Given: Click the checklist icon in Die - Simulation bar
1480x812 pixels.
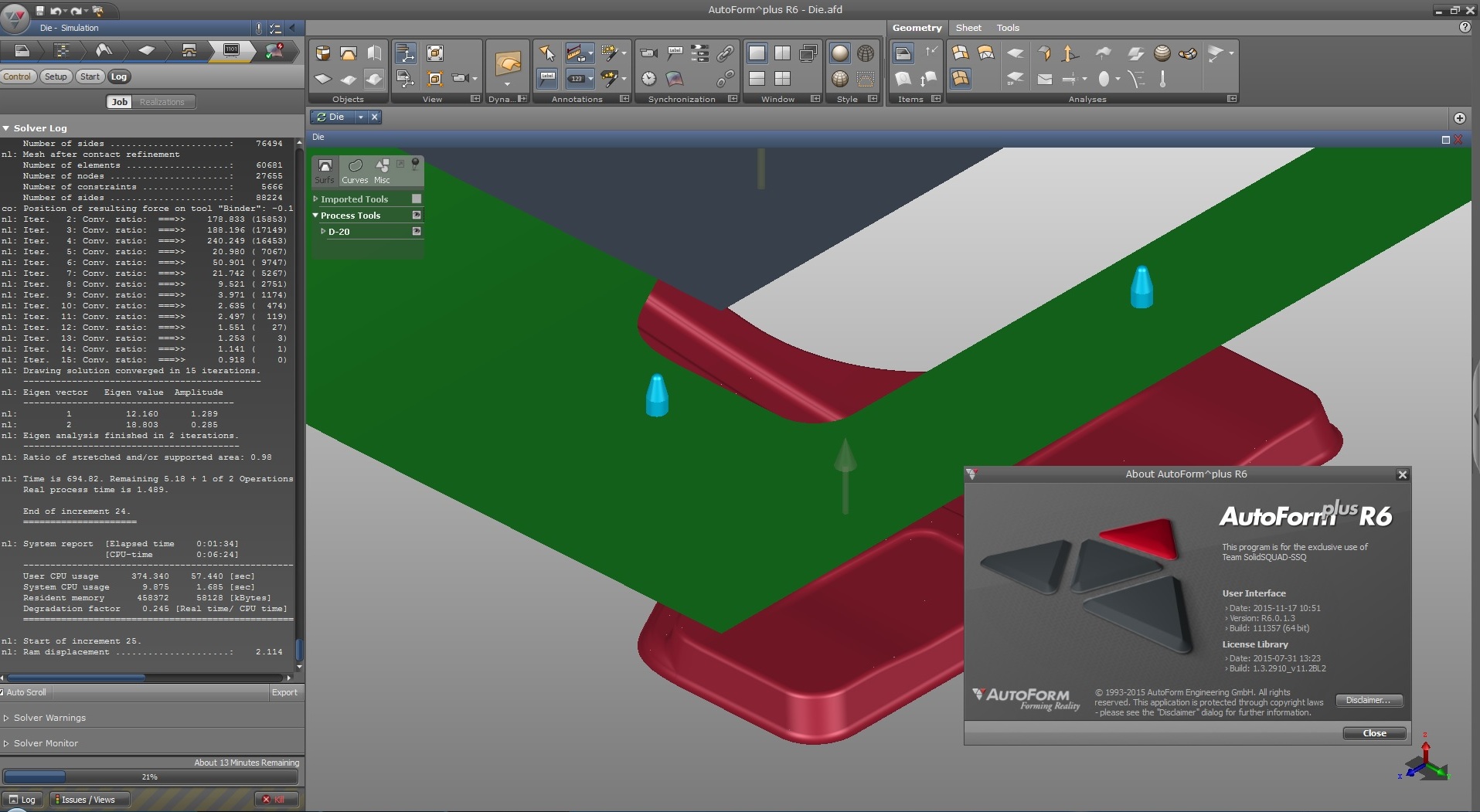Looking at the screenshot, I should [x=275, y=28].
